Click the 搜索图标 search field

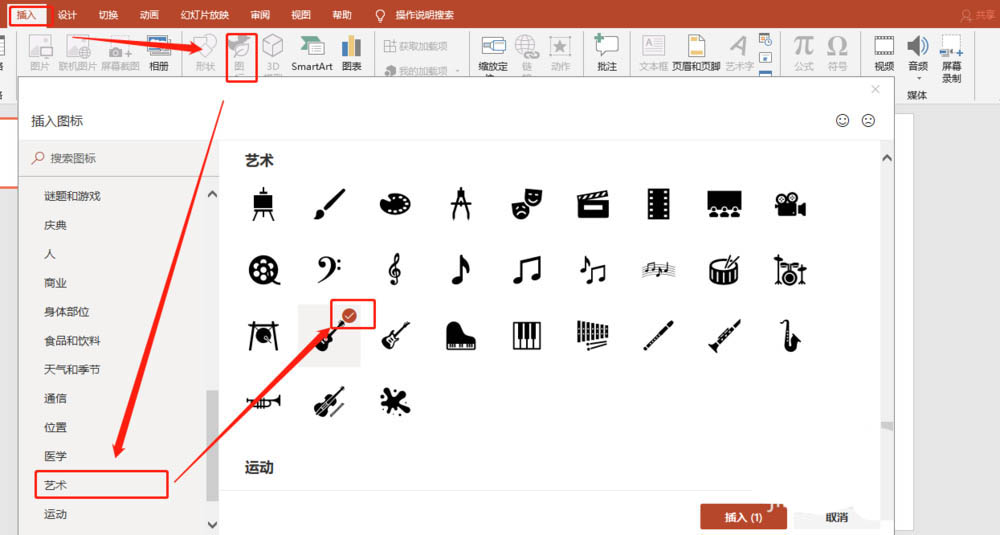pyautogui.click(x=118, y=158)
